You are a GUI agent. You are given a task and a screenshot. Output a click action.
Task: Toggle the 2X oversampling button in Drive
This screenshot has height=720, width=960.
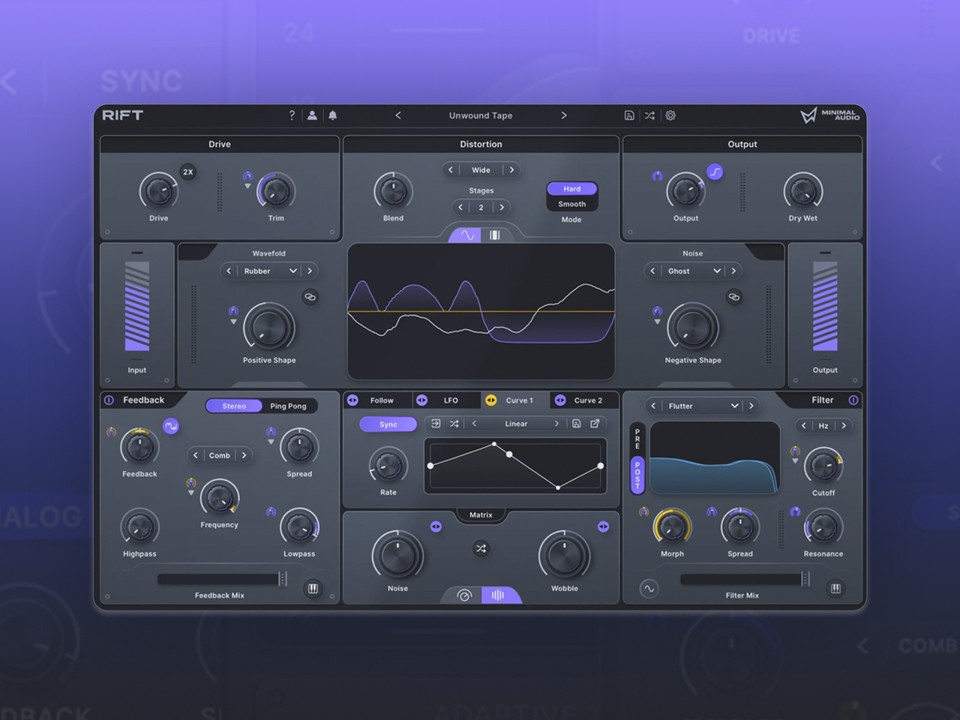coord(188,172)
